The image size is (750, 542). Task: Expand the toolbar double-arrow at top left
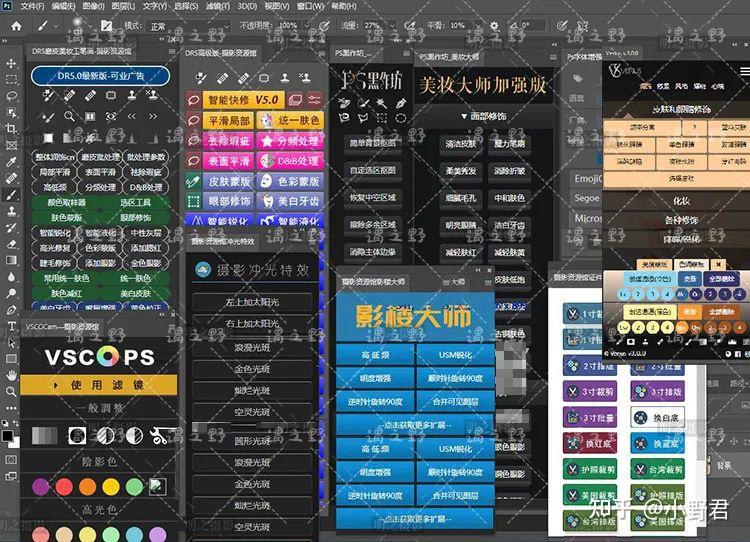4,41
